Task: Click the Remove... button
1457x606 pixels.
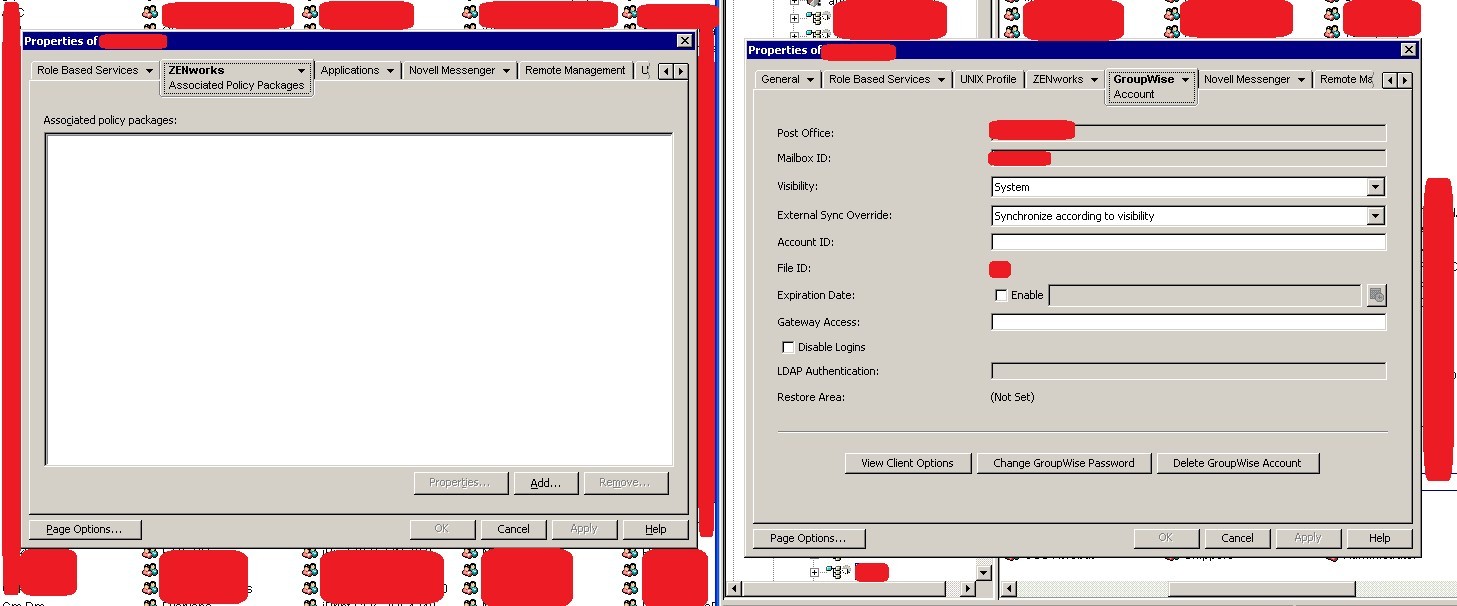Action: pyautogui.click(x=625, y=483)
